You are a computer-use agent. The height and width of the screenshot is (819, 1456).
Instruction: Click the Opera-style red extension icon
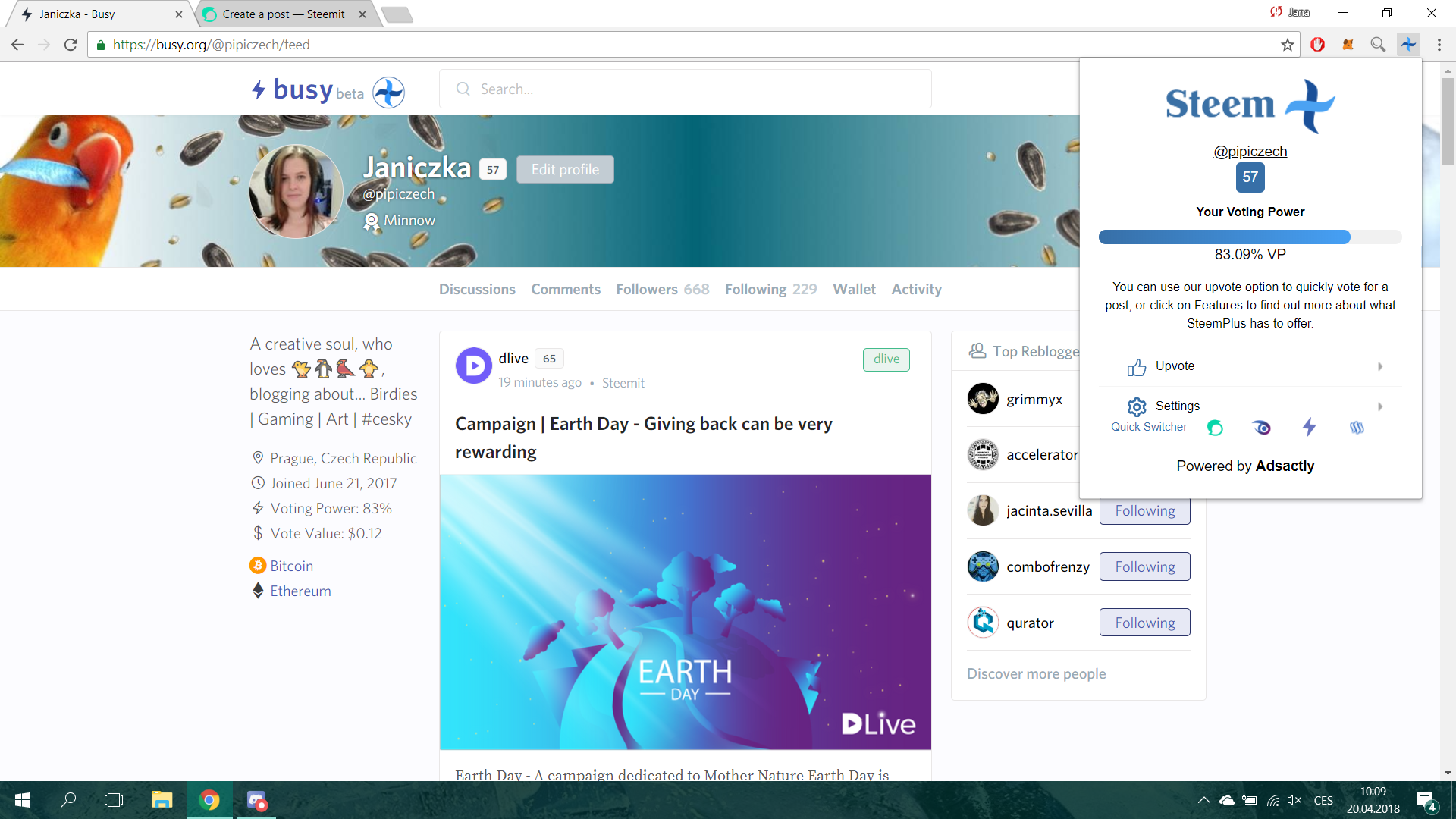click(1318, 45)
